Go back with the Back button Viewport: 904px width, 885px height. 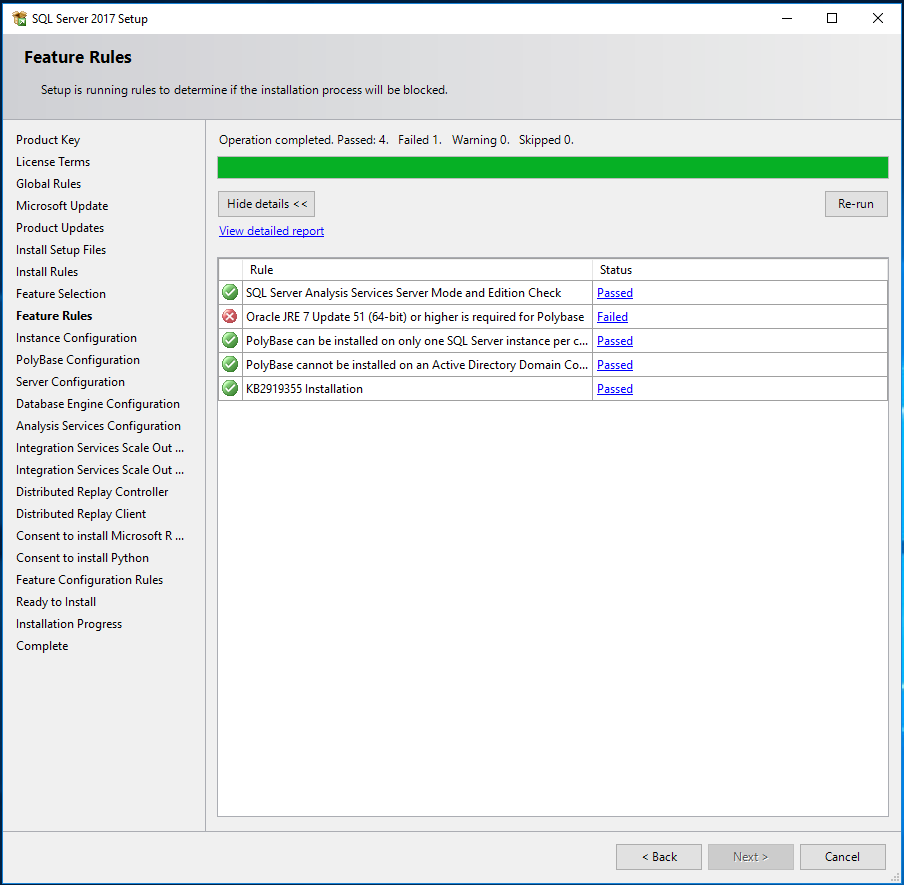point(658,857)
